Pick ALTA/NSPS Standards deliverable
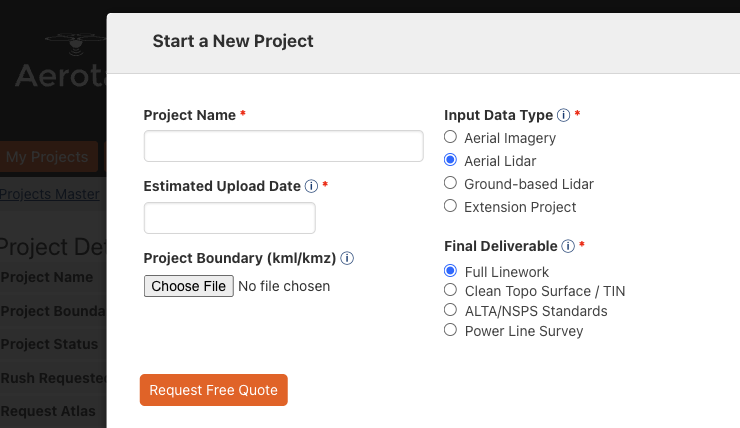The height and width of the screenshot is (428, 740). pyautogui.click(x=450, y=310)
